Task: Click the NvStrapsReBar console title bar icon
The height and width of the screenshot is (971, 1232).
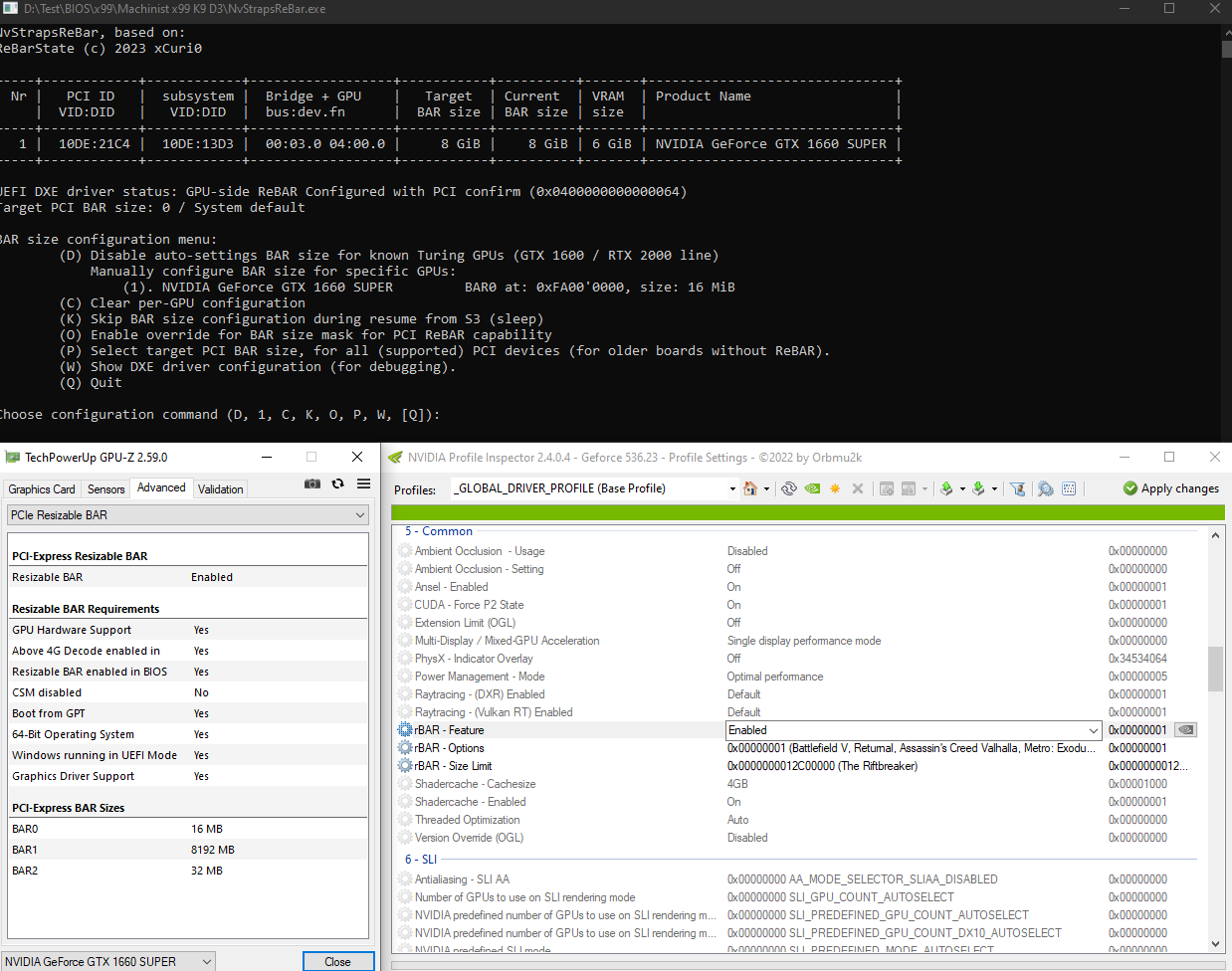Action: click(11, 8)
